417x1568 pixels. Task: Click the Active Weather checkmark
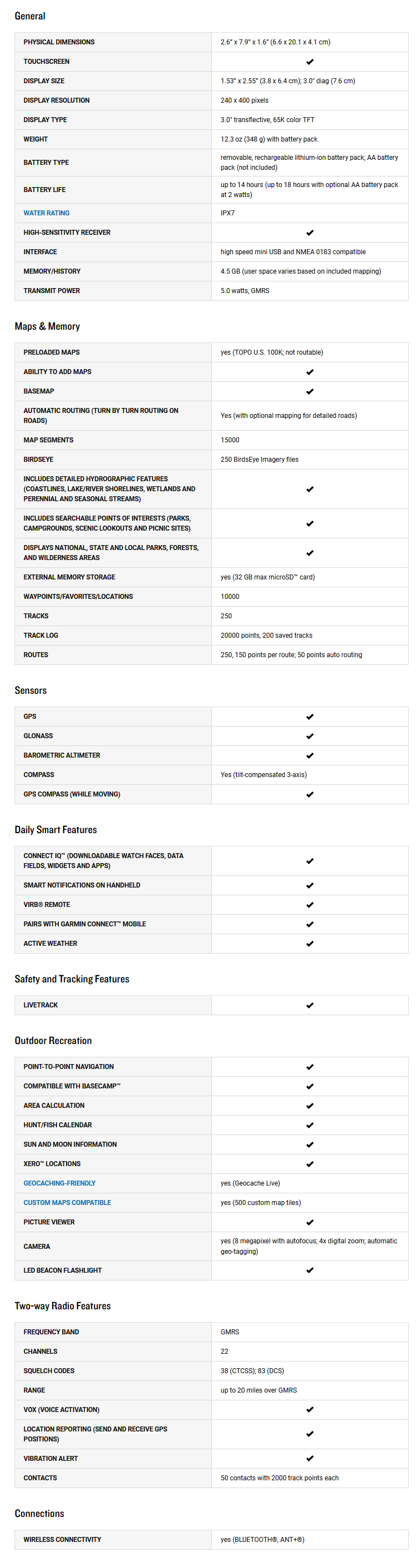click(309, 944)
